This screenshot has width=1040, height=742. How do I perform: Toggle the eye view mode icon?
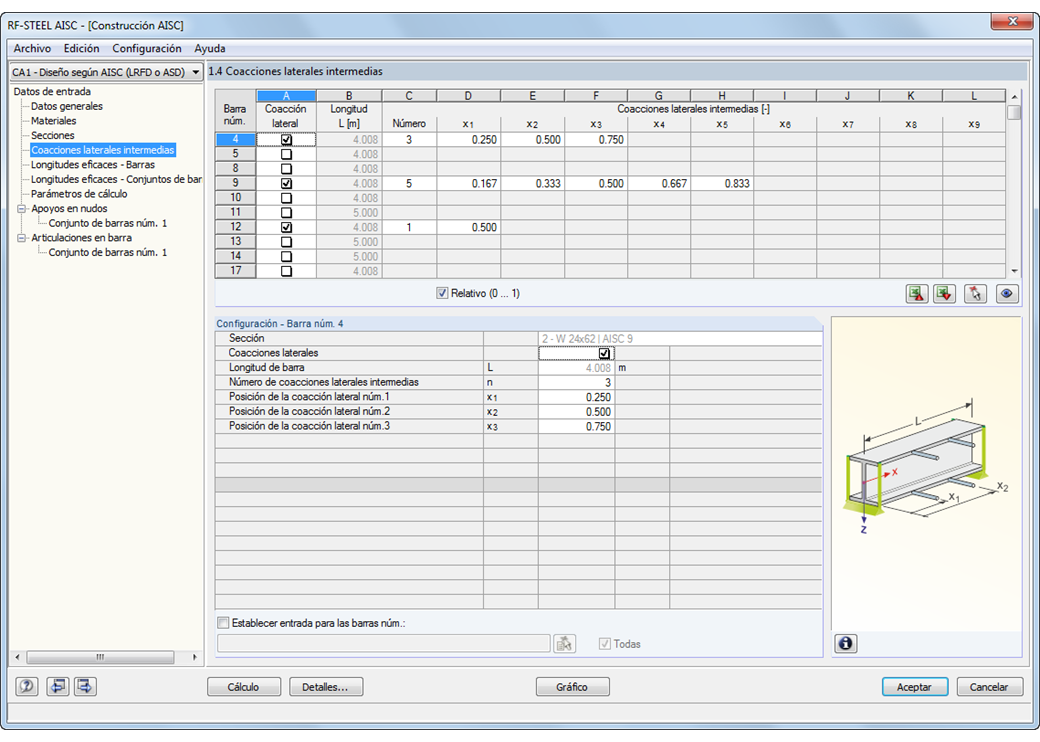pyautogui.click(x=1006, y=294)
